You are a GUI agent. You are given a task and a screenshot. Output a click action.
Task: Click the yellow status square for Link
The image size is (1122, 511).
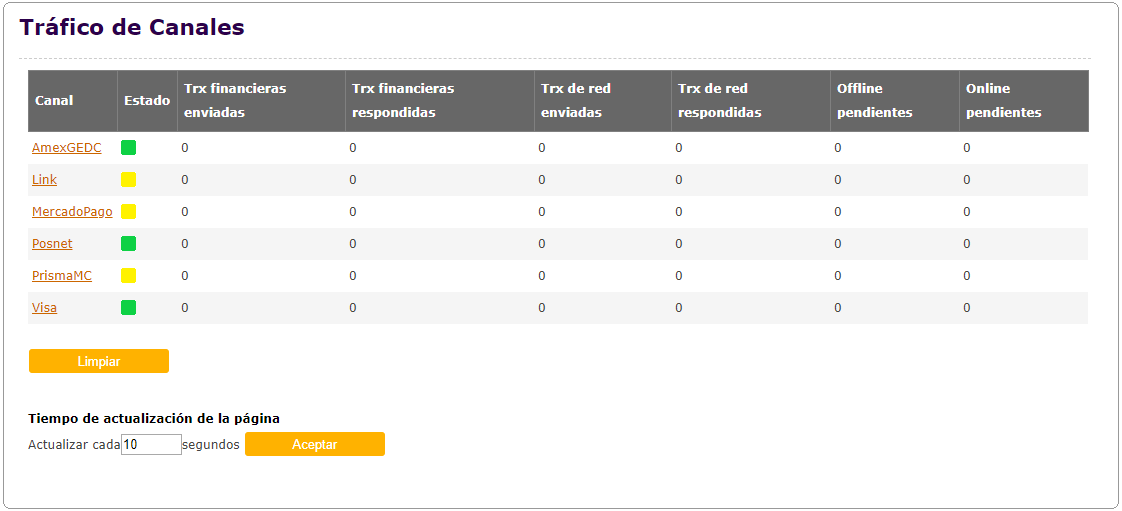point(128,180)
